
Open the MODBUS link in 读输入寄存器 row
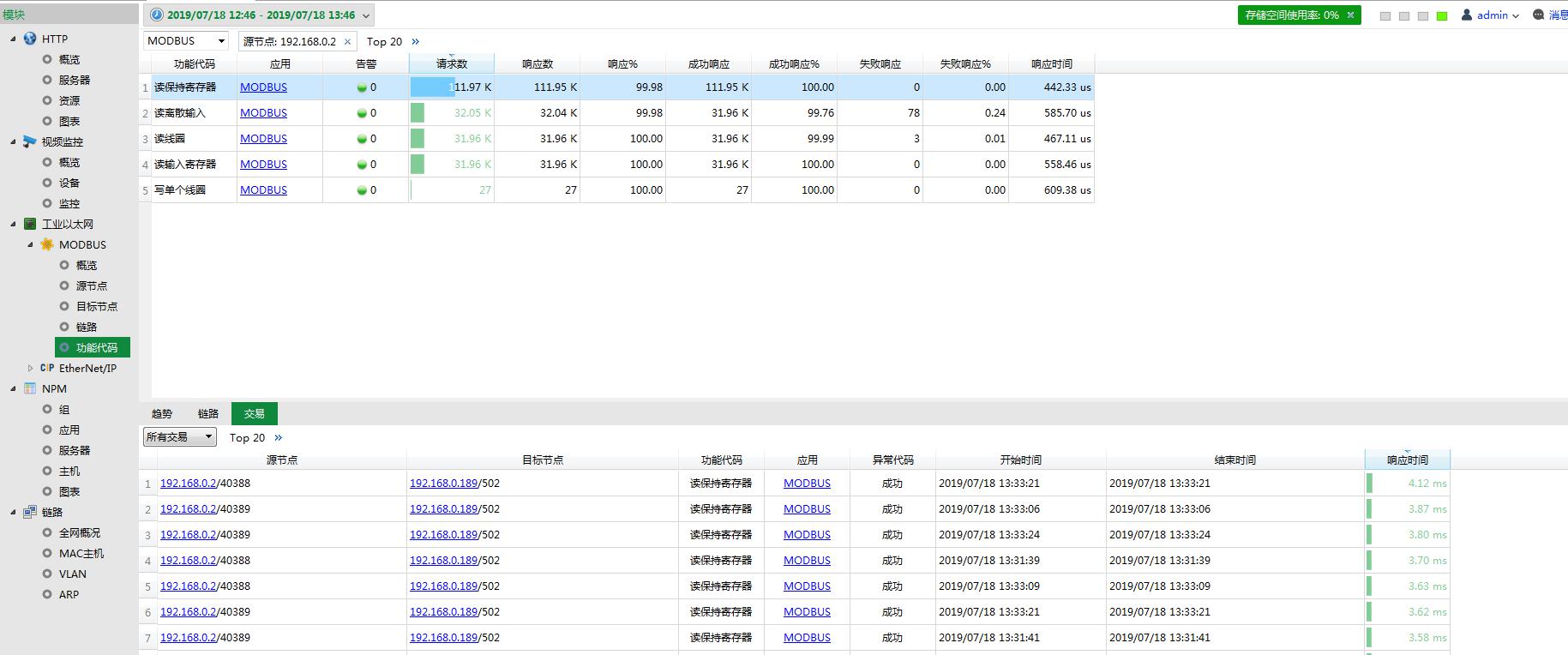coord(263,164)
